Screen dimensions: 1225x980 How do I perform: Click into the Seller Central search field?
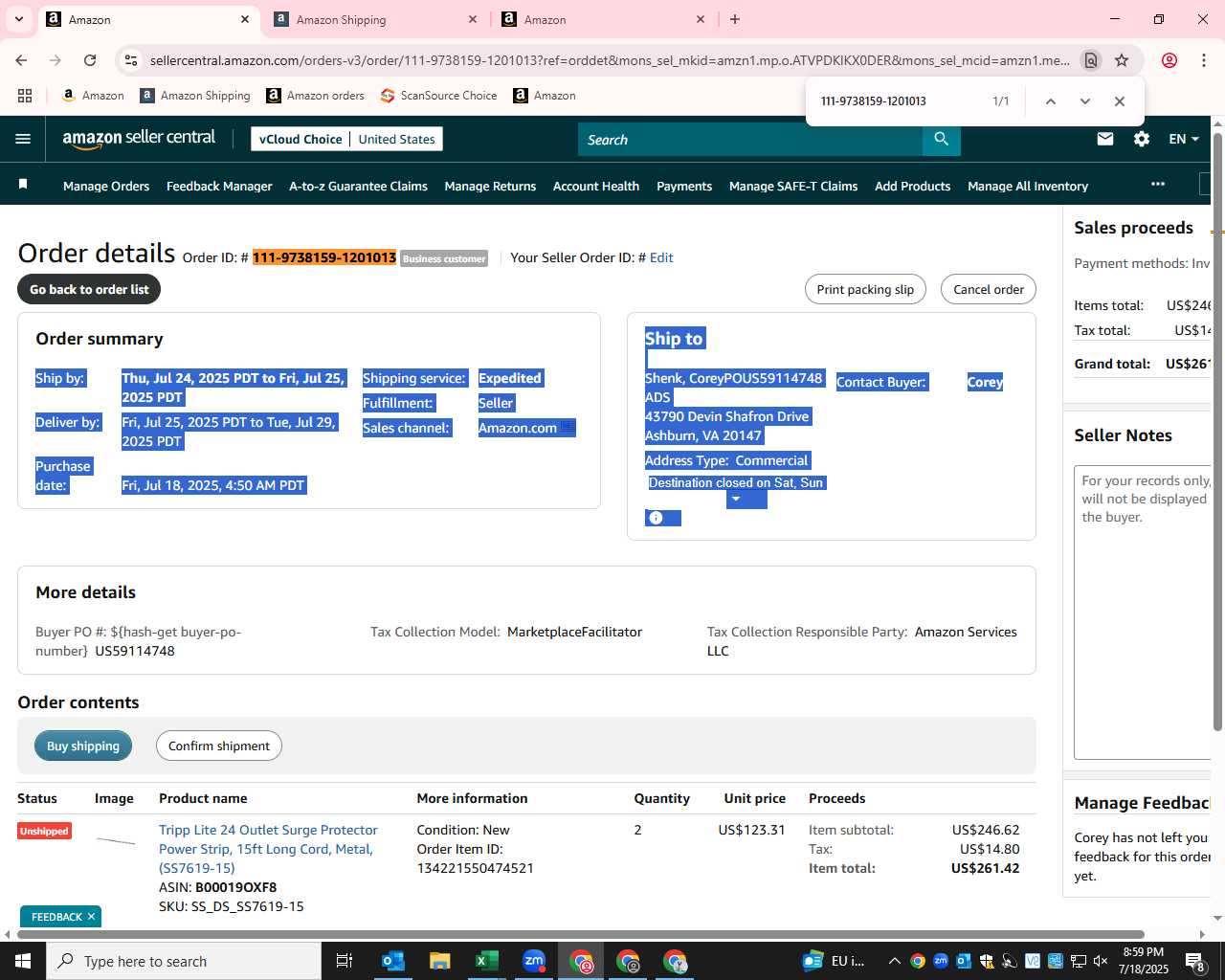coord(750,139)
